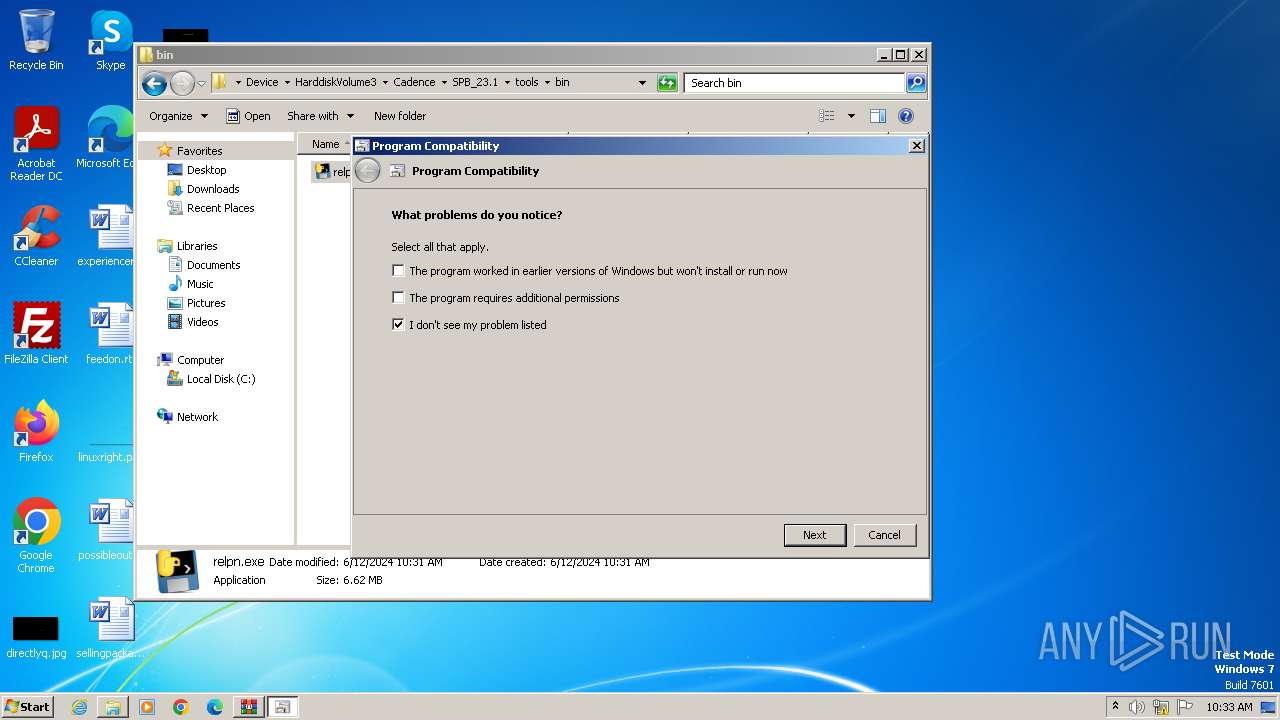Open Downloads in navigation pane
Viewport: 1280px width, 720px height.
point(213,189)
